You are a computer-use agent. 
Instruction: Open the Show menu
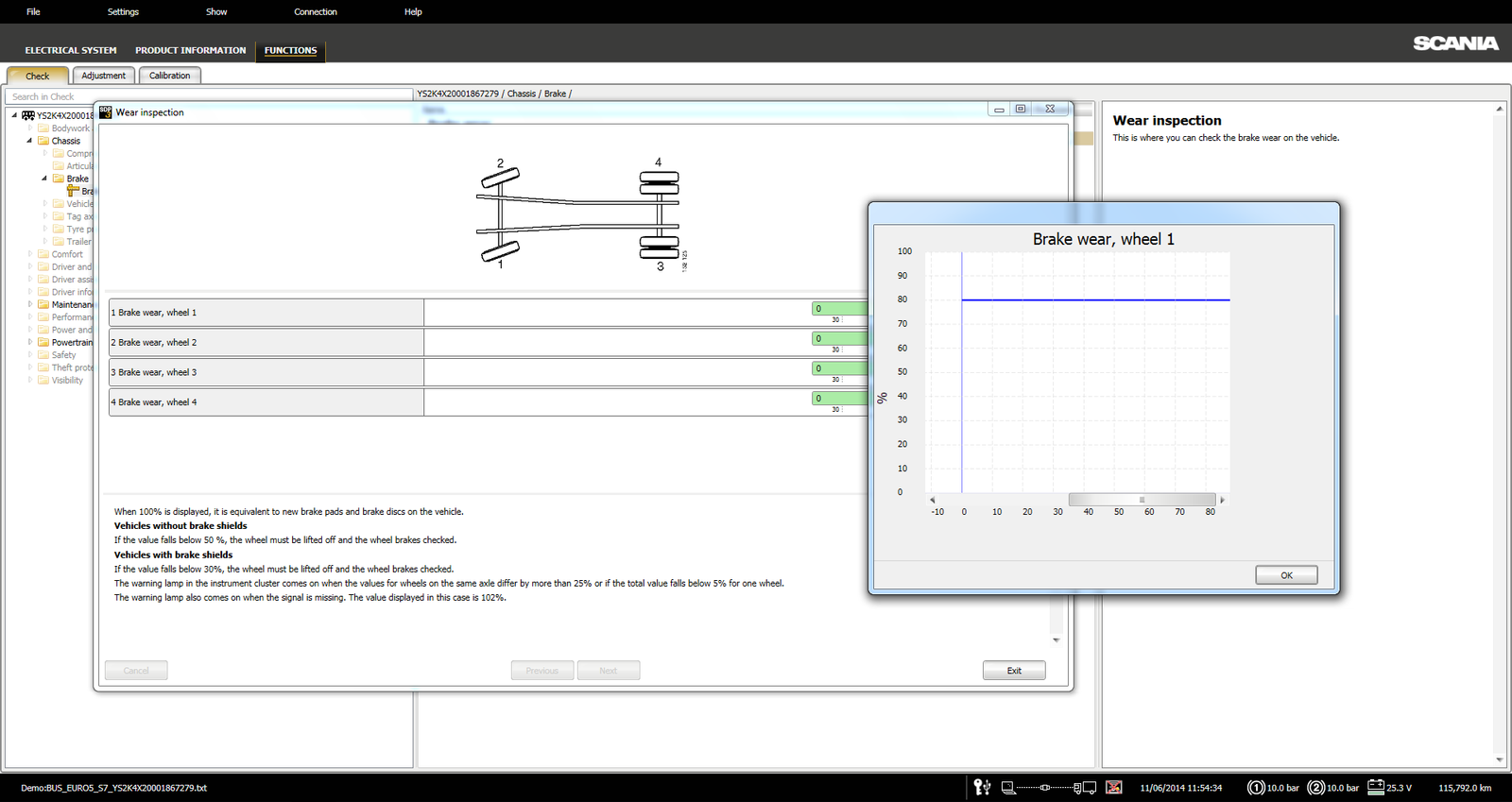(x=216, y=11)
